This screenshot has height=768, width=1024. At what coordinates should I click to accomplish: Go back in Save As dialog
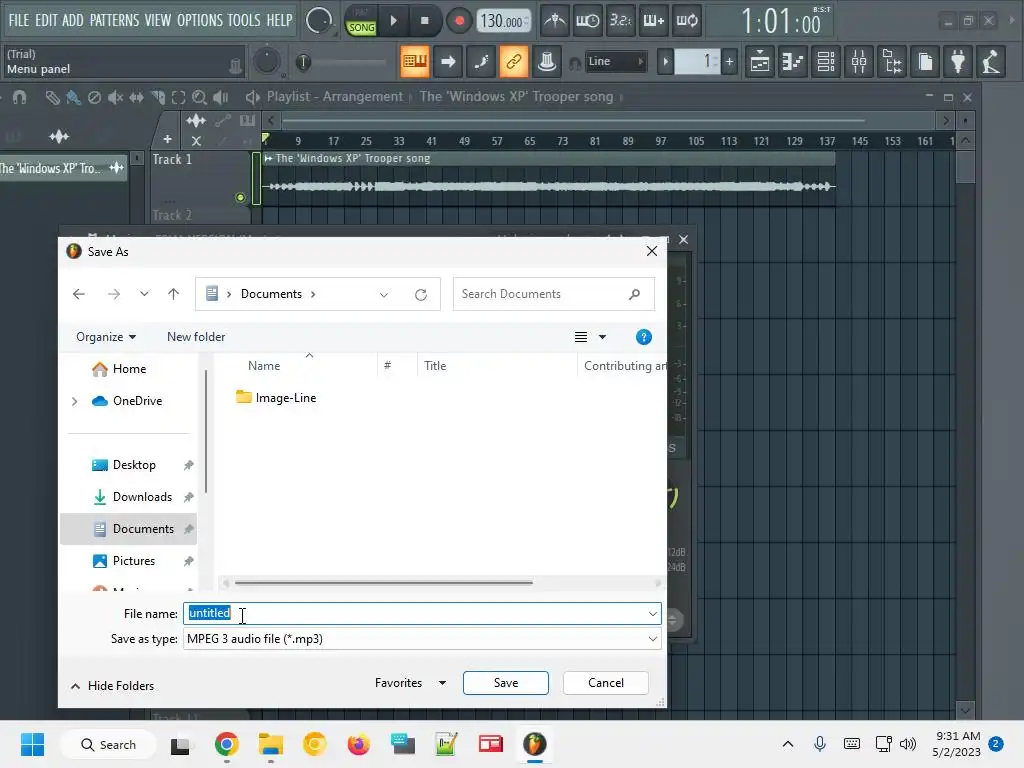pyautogui.click(x=79, y=295)
